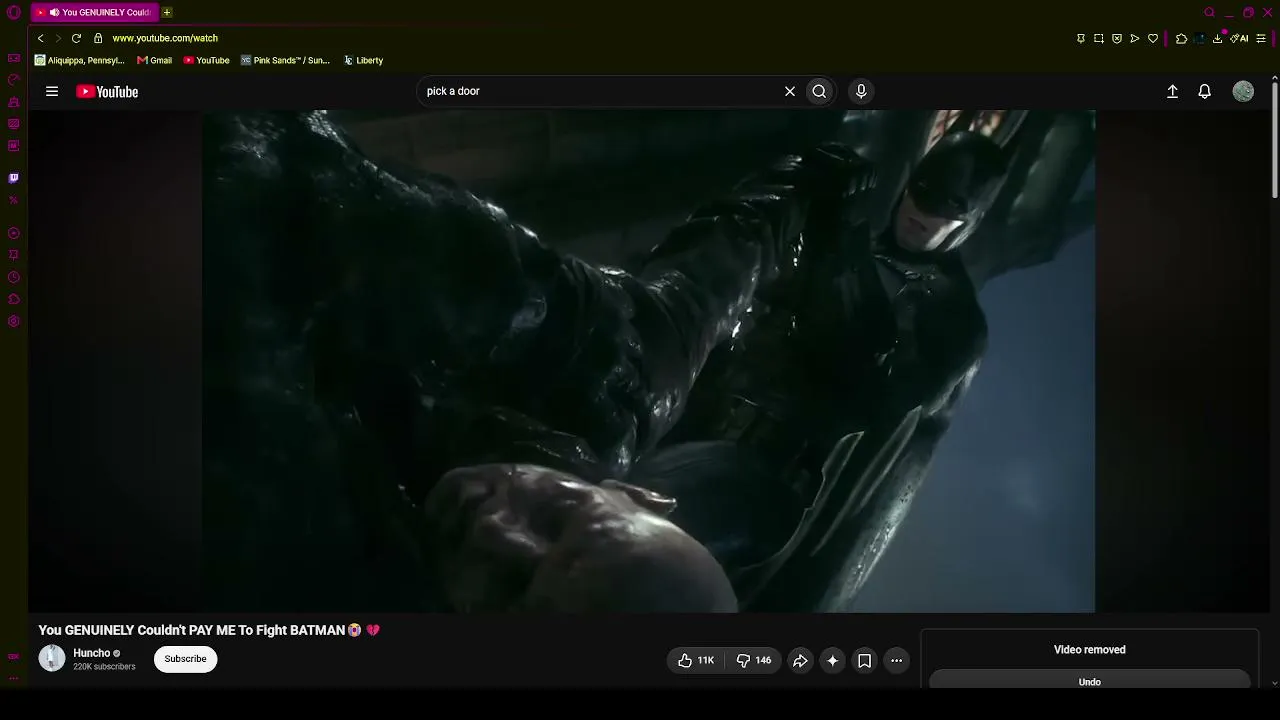Image resolution: width=1280 pixels, height=720 pixels.
Task: Open the Opera player arrow icon in the toolbar
Action: (x=1135, y=38)
